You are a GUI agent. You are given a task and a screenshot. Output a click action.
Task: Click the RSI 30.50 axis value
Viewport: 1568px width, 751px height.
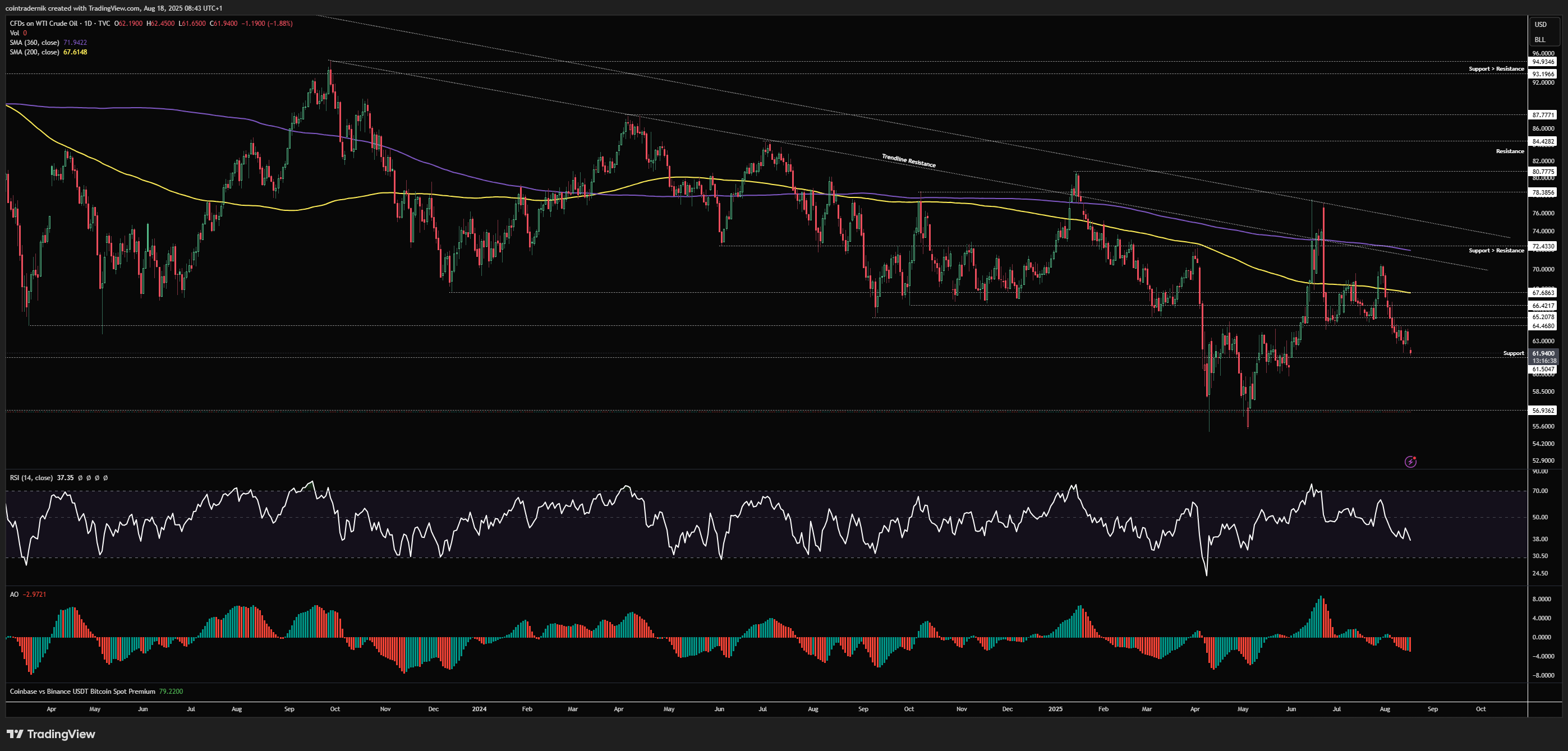coord(1540,556)
